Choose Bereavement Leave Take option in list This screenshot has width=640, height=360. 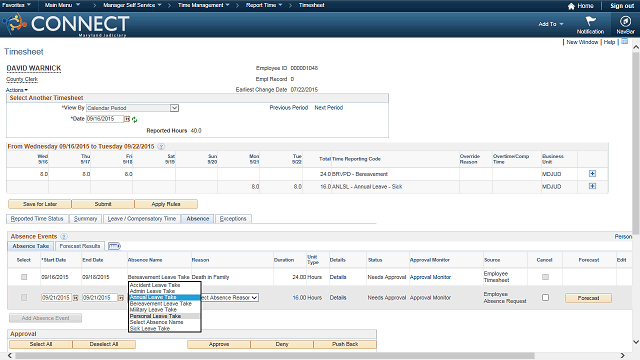pyautogui.click(x=164, y=304)
